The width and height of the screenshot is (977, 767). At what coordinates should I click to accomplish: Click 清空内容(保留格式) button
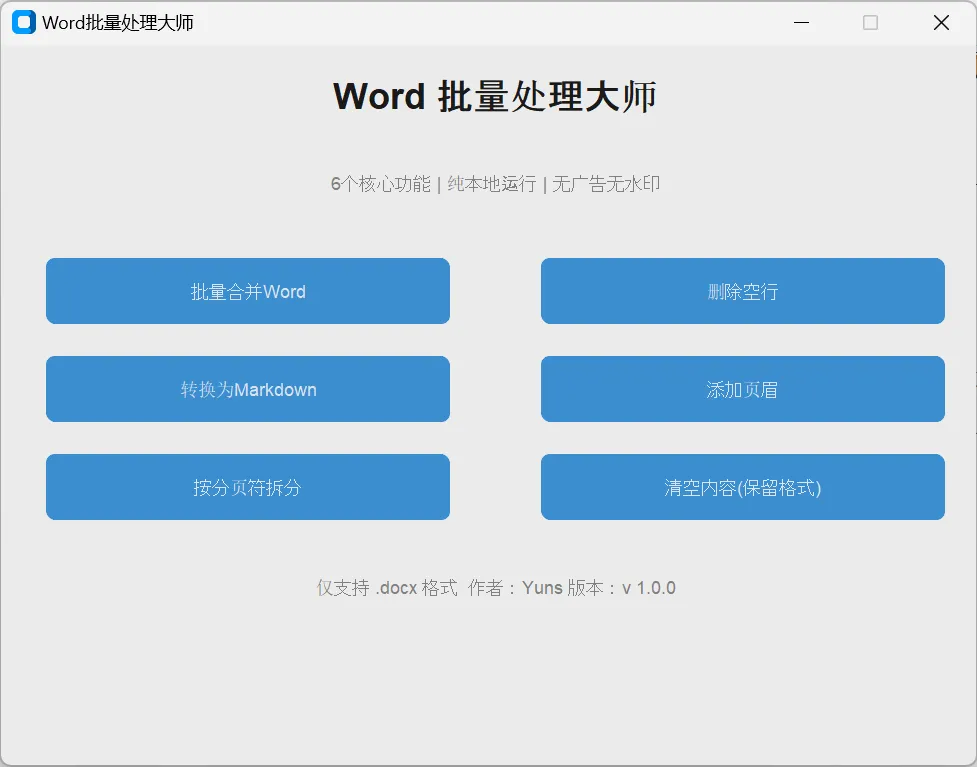743,487
